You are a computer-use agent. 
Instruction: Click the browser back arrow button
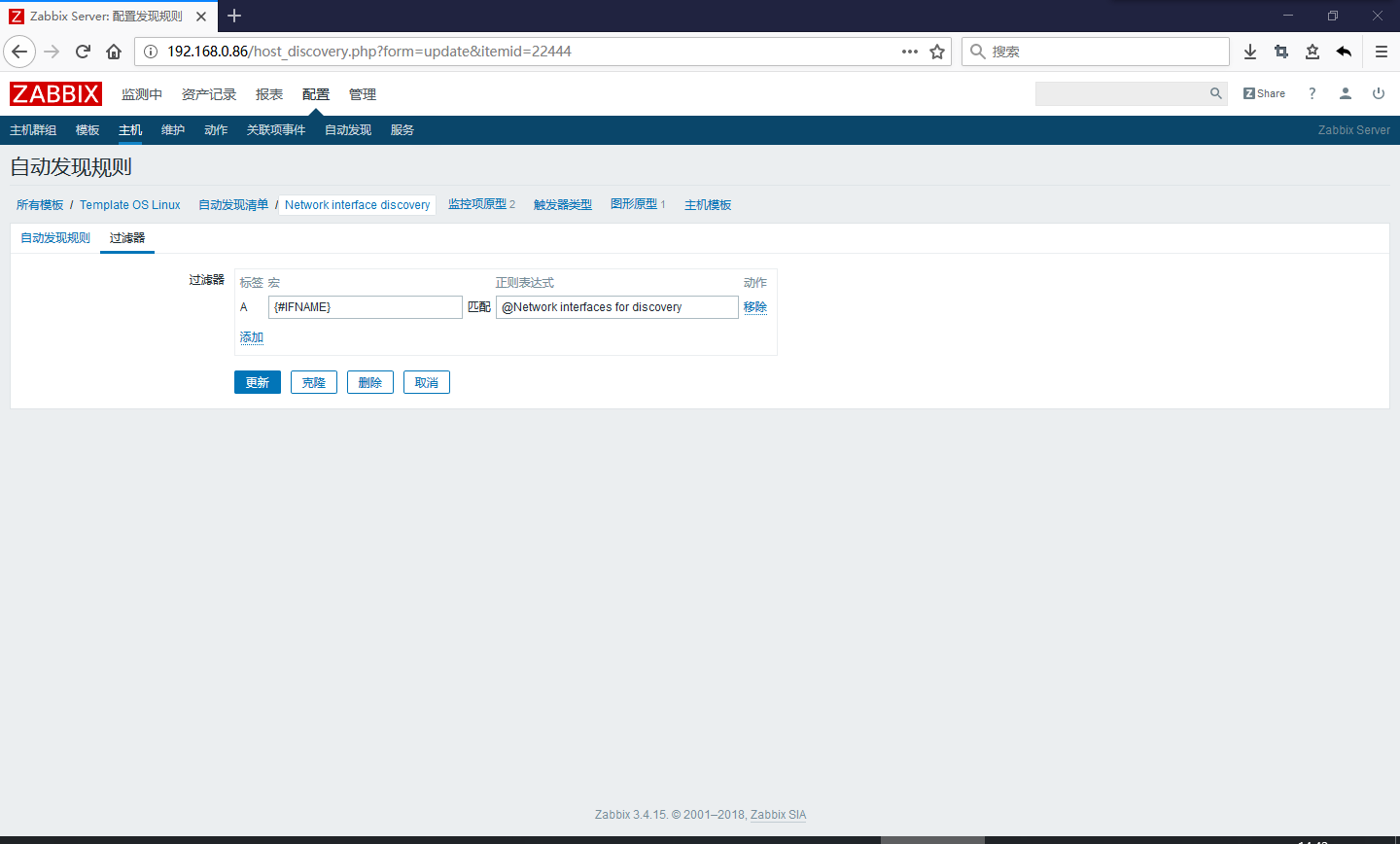click(x=19, y=52)
